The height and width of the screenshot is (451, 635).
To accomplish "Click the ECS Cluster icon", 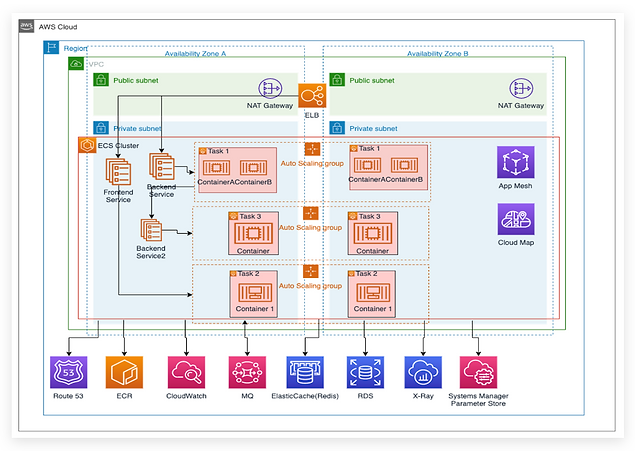I will point(87,145).
